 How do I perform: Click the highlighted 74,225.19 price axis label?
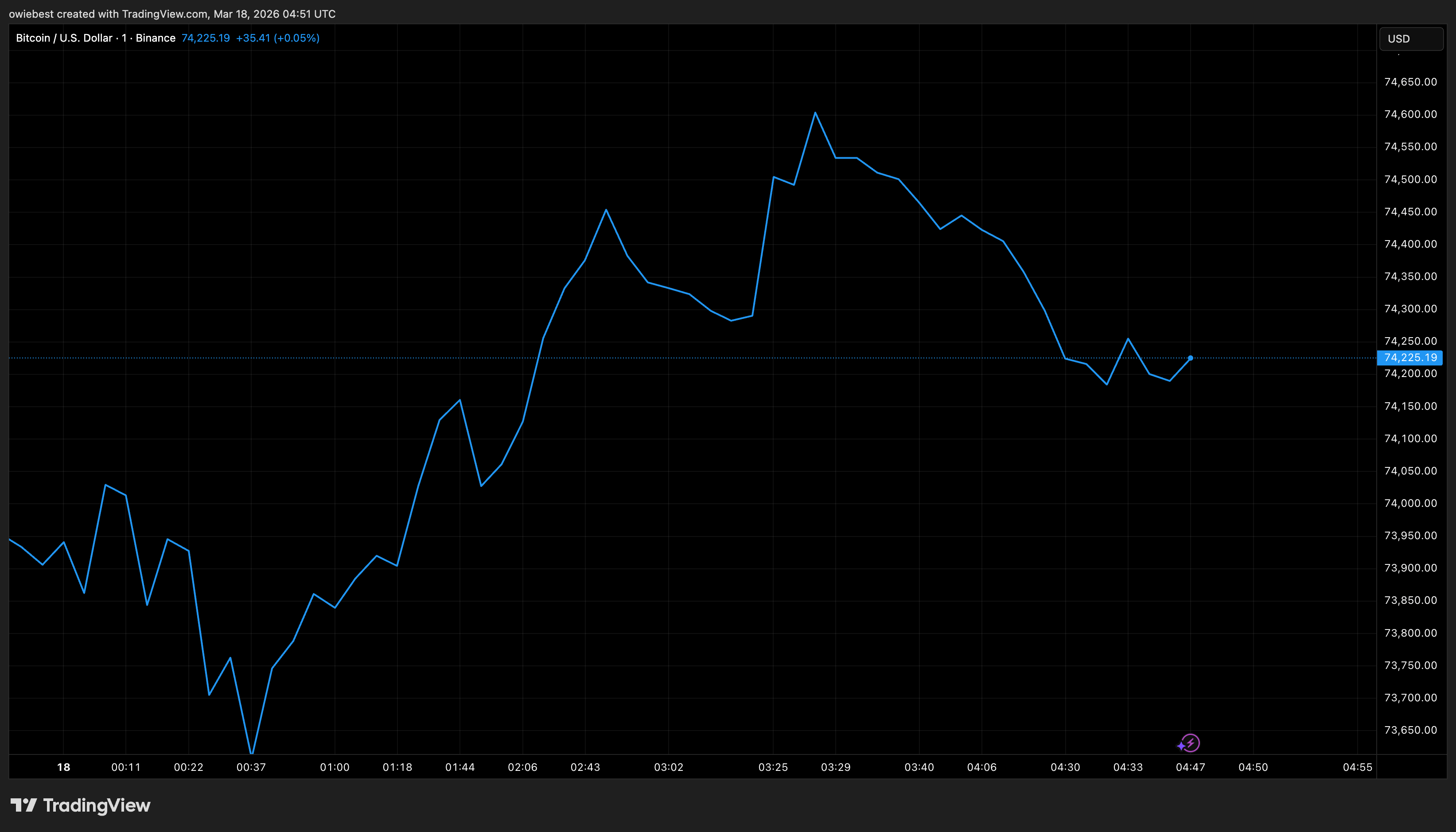[x=1410, y=358]
